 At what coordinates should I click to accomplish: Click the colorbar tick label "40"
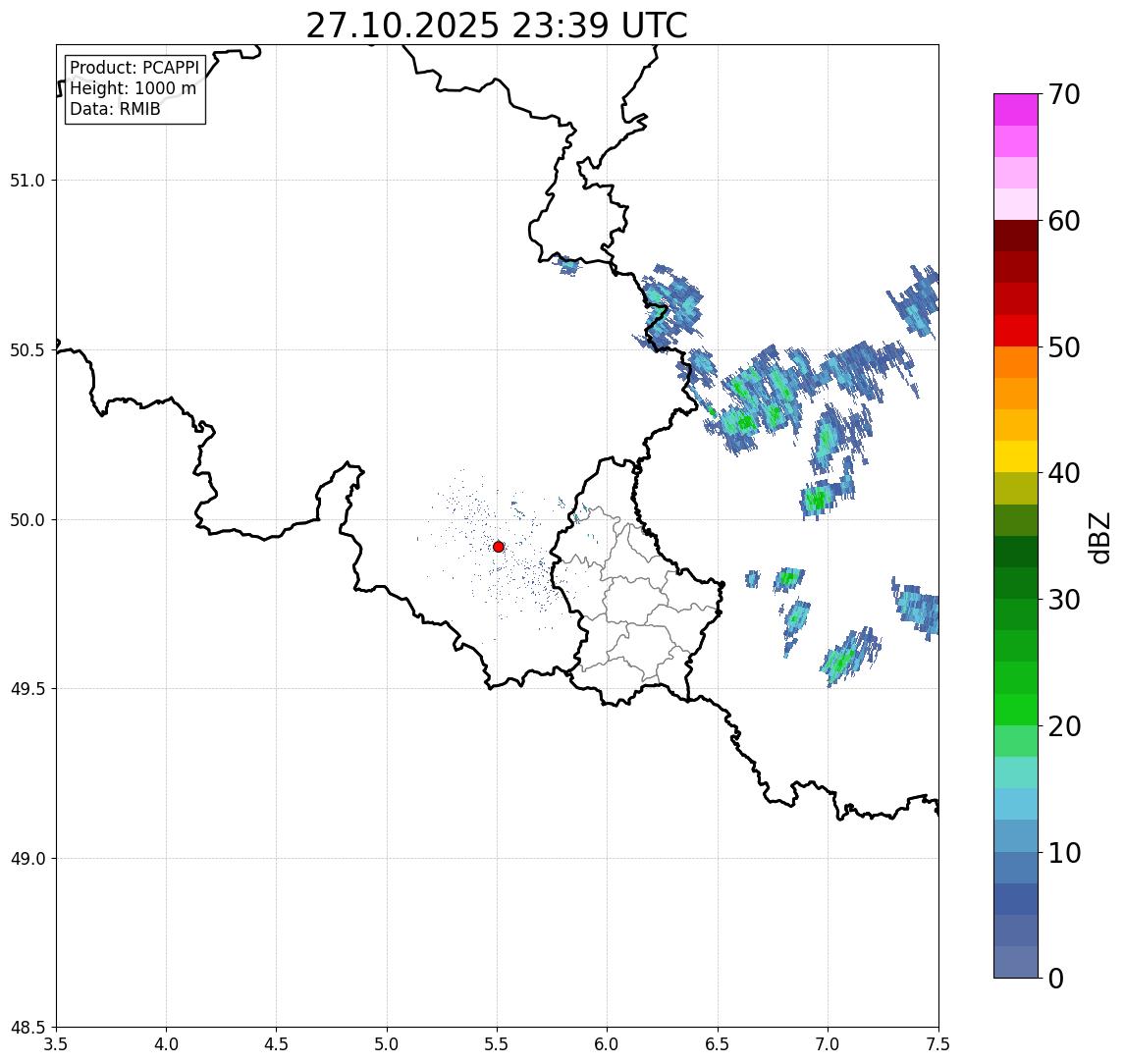(1063, 473)
